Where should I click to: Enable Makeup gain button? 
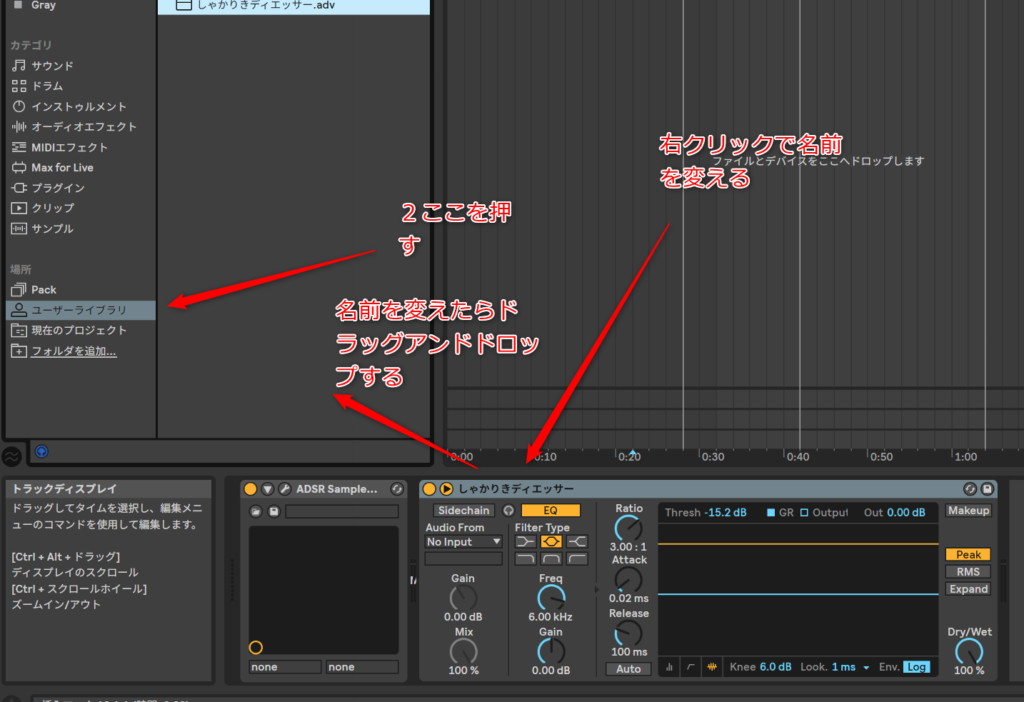[968, 511]
